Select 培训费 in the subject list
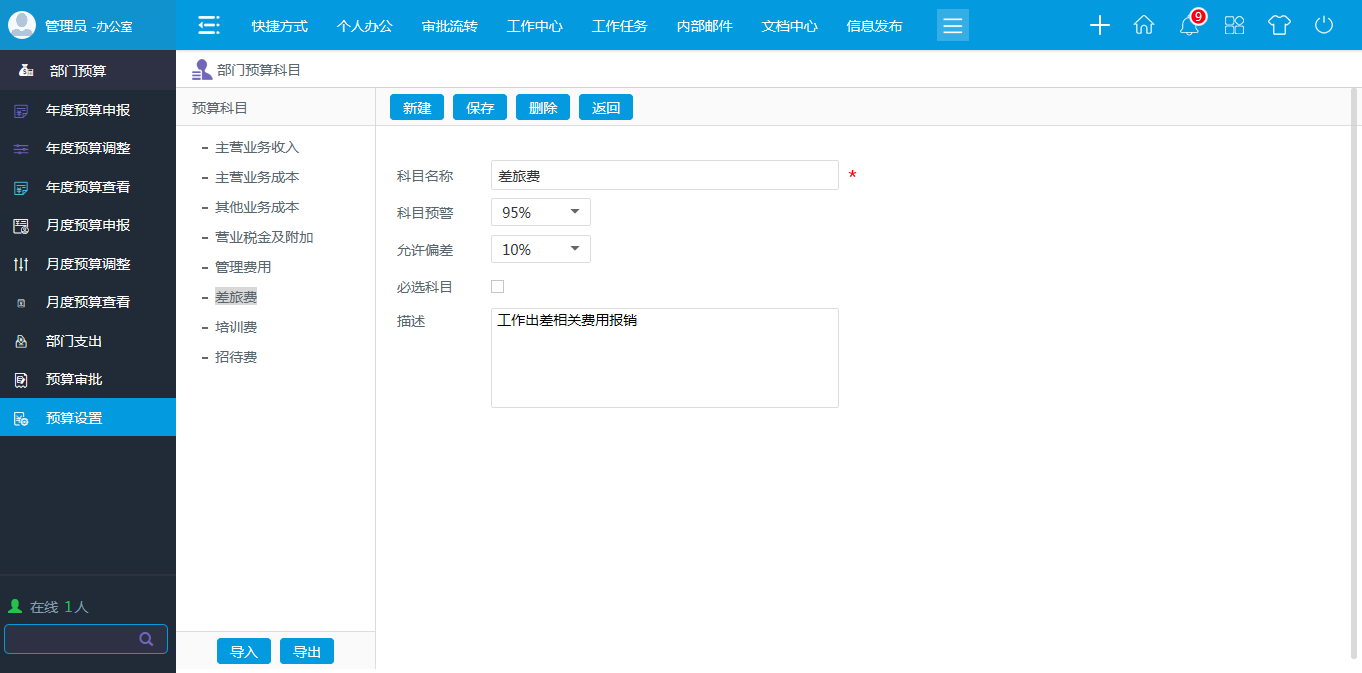The height and width of the screenshot is (673, 1362). click(x=238, y=326)
